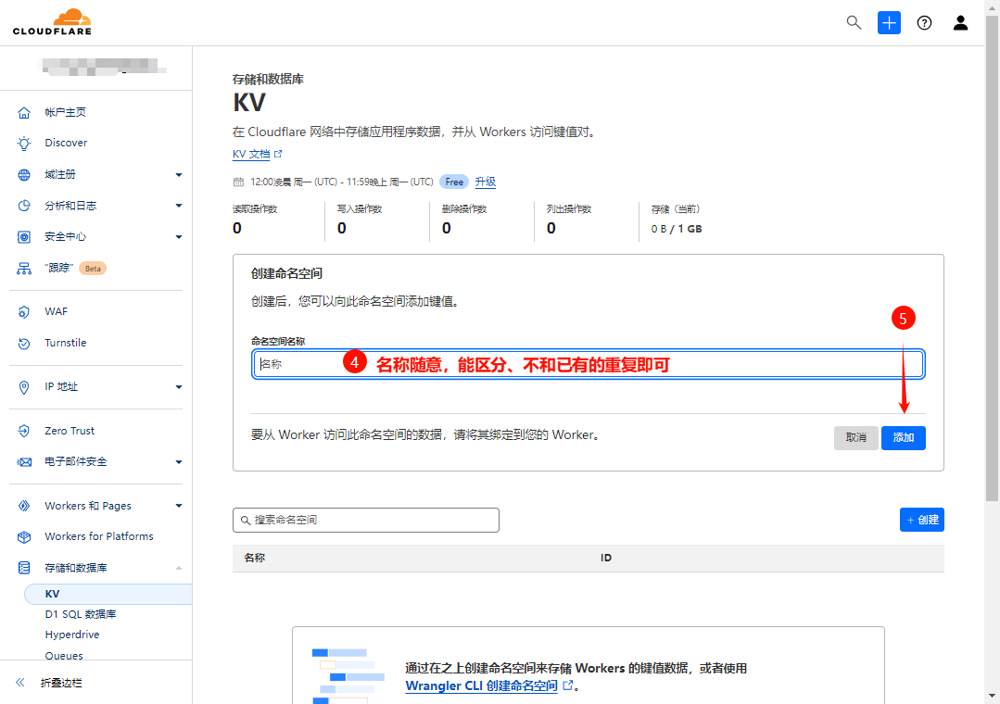1000x704 pixels.
Task: Expand the 域注册 dropdown arrow
Action: [179, 175]
